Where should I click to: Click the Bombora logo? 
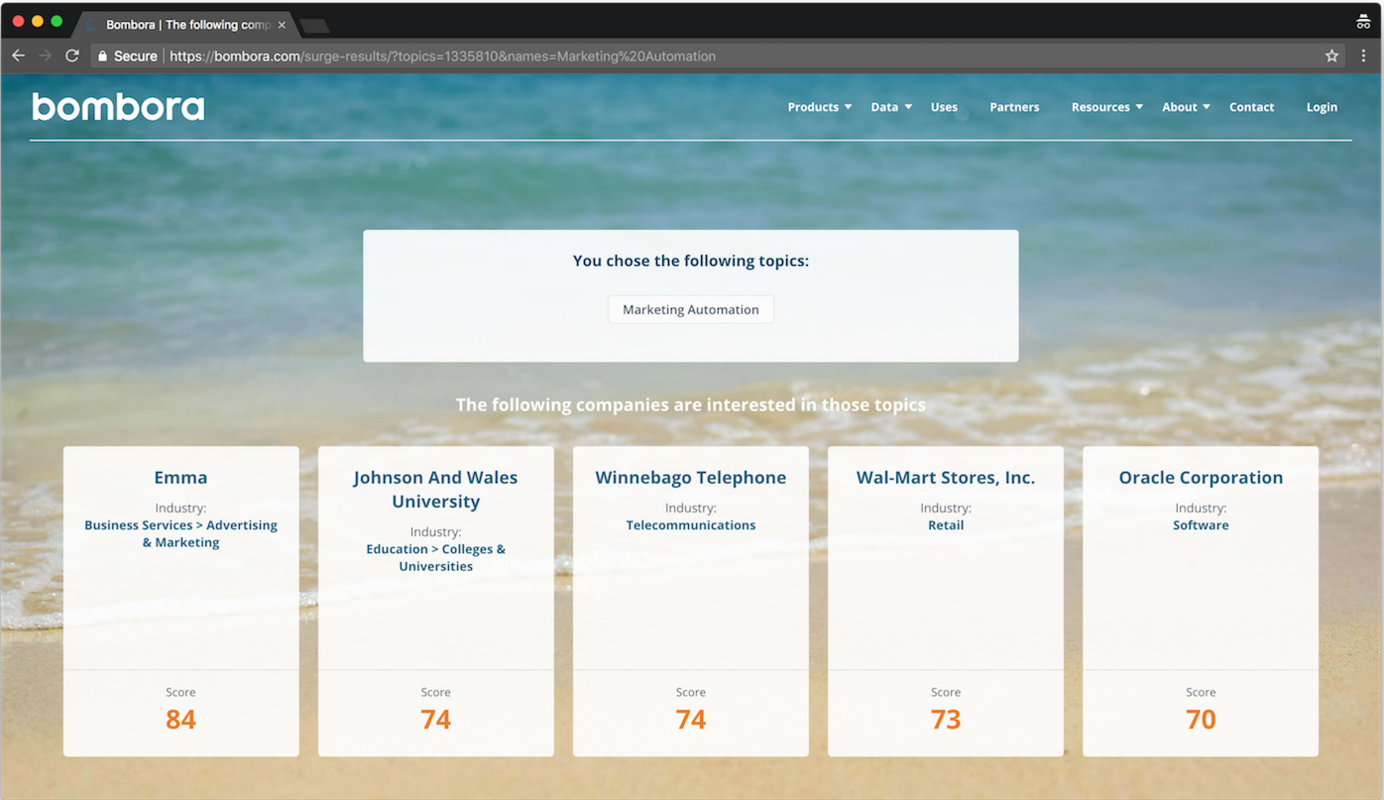117,106
